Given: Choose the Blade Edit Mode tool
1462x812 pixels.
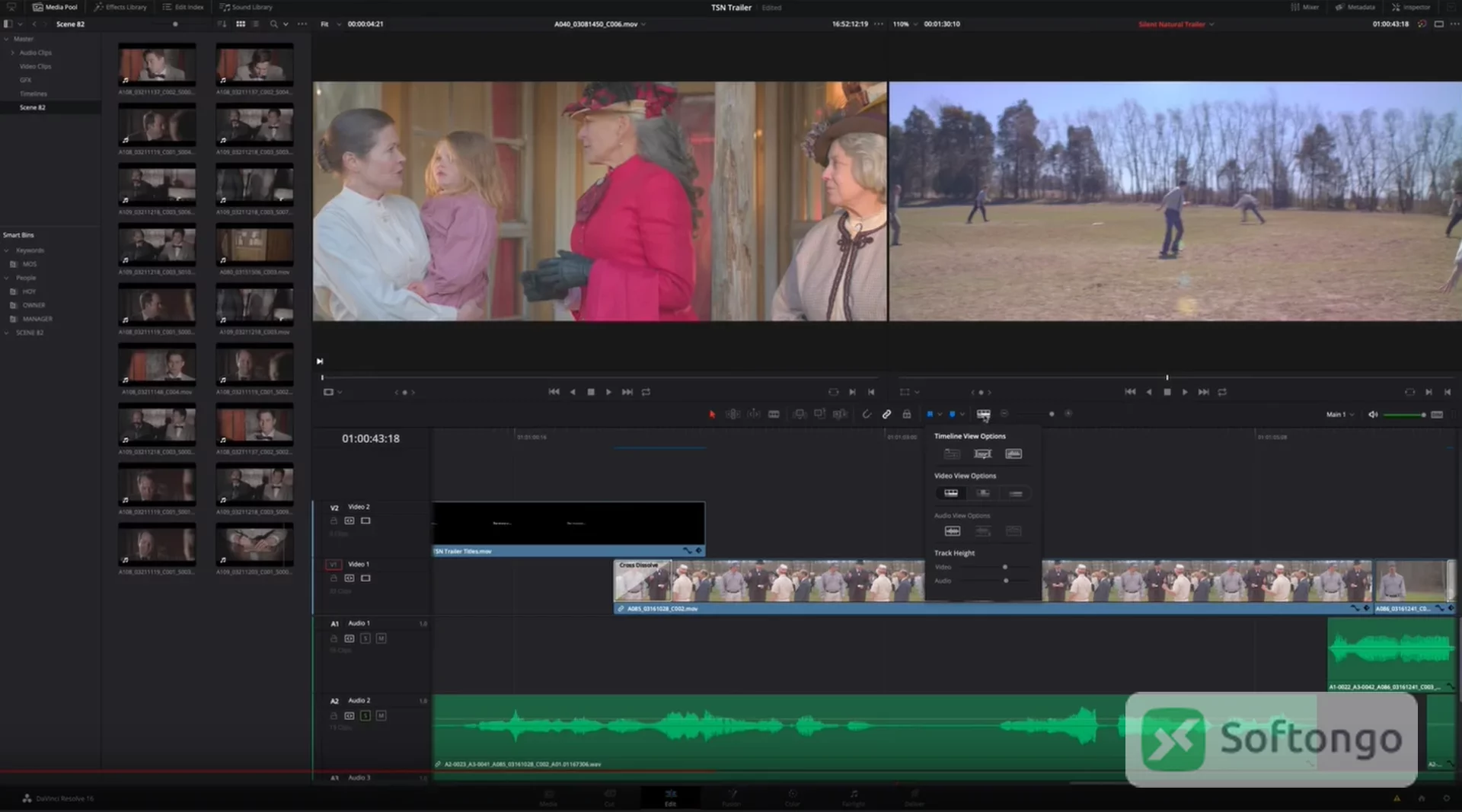Looking at the screenshot, I should 774,414.
